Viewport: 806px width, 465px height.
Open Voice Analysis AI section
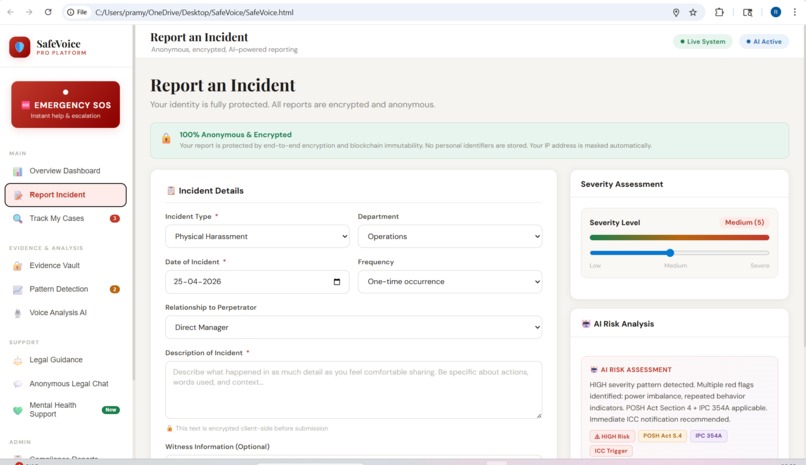[65, 313]
